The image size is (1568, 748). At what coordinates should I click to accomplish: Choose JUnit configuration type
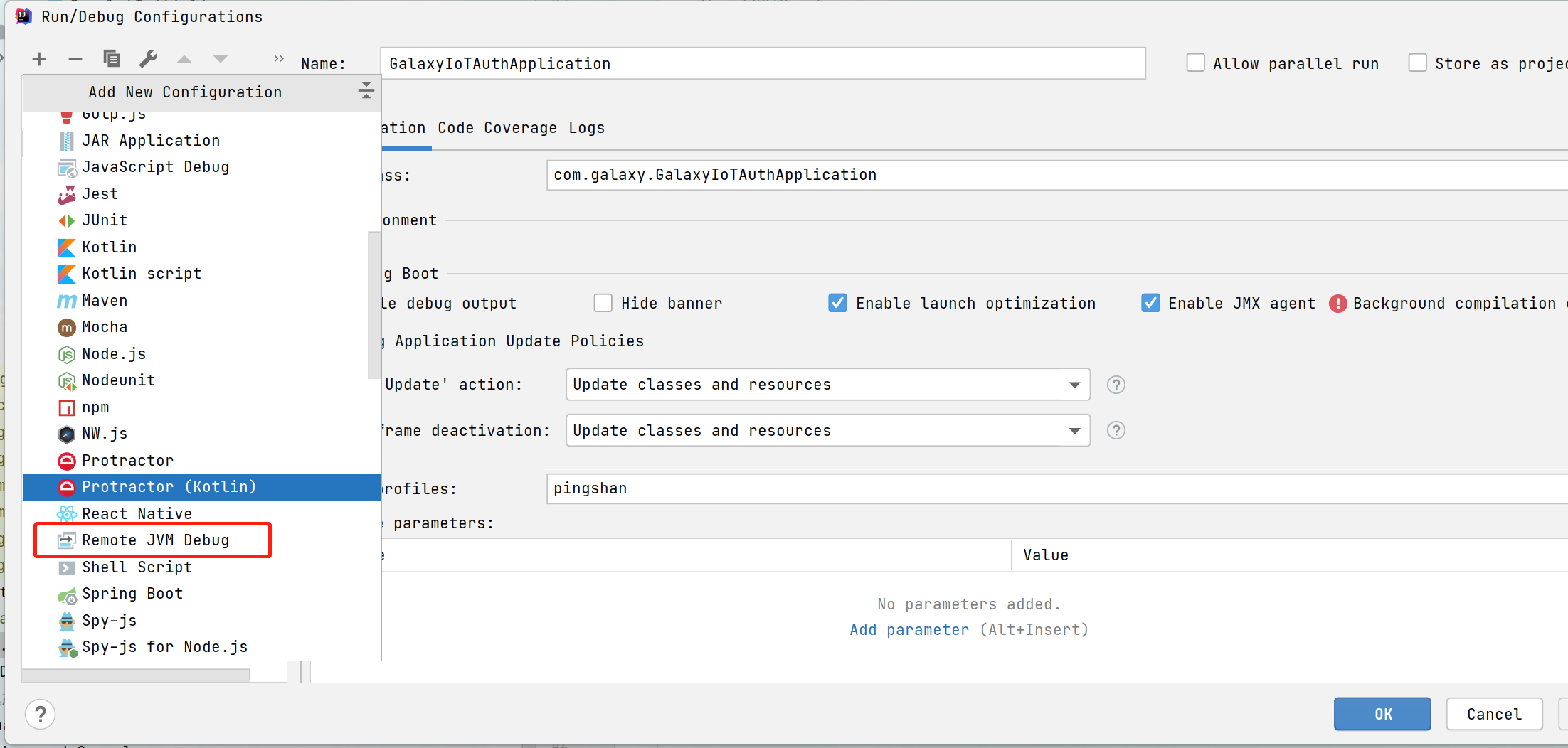(x=203, y=220)
